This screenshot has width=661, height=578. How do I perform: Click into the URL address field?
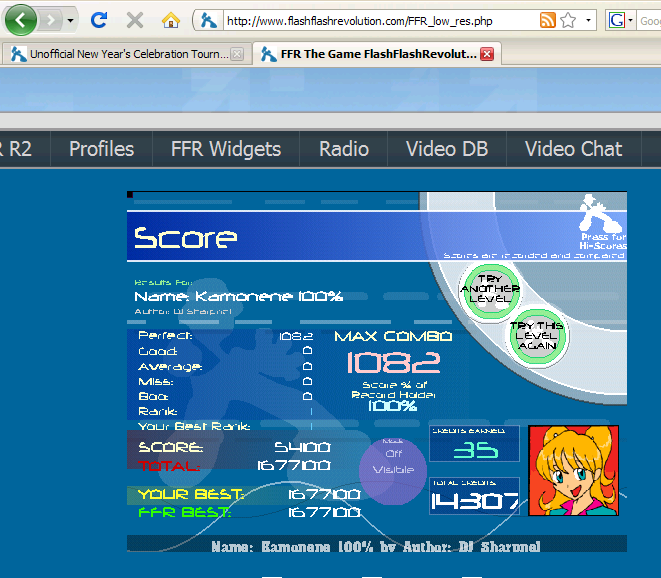pos(370,20)
